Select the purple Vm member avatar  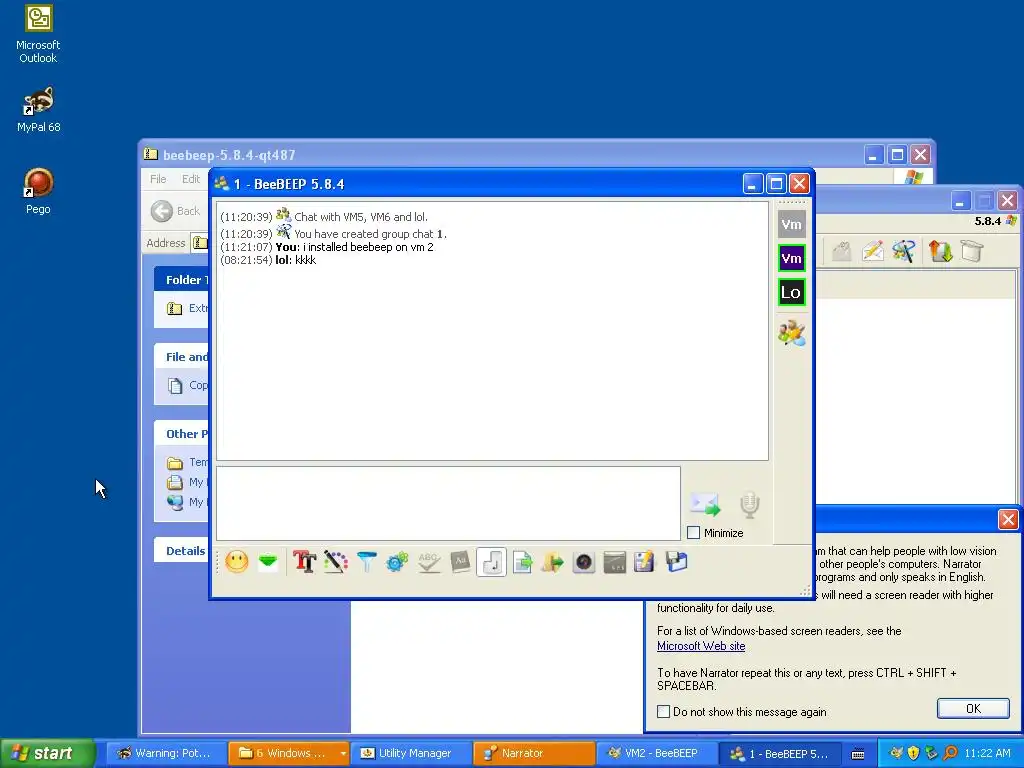click(792, 258)
